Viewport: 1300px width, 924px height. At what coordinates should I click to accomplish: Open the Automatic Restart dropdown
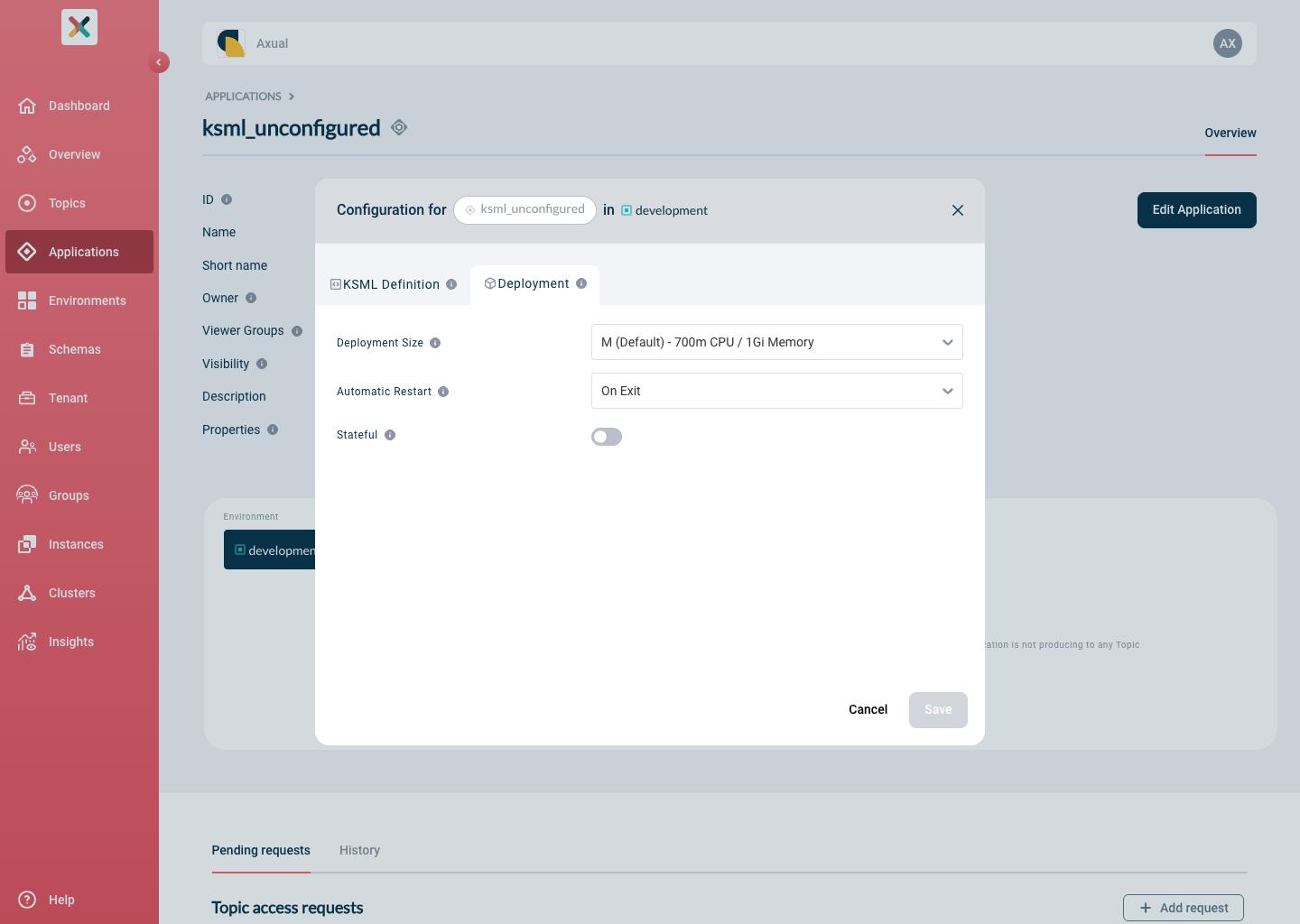click(x=777, y=391)
